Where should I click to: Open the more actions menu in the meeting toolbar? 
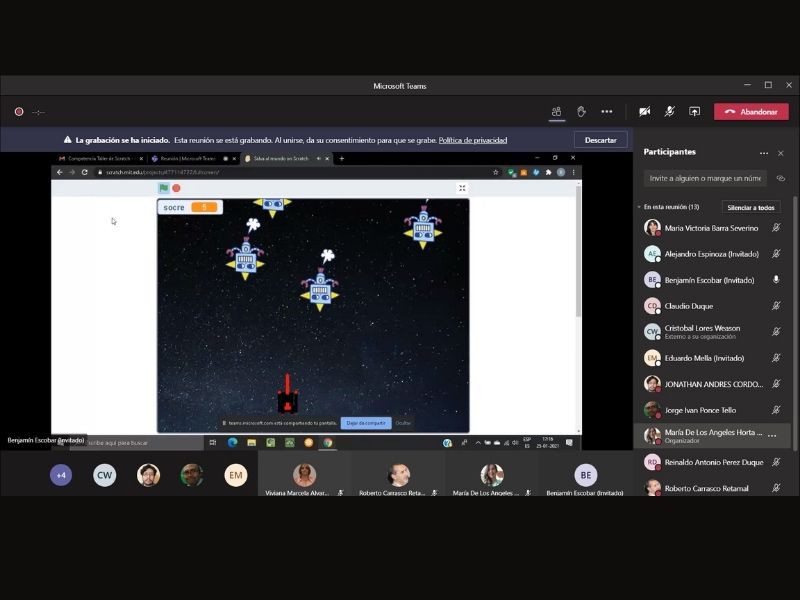point(607,112)
